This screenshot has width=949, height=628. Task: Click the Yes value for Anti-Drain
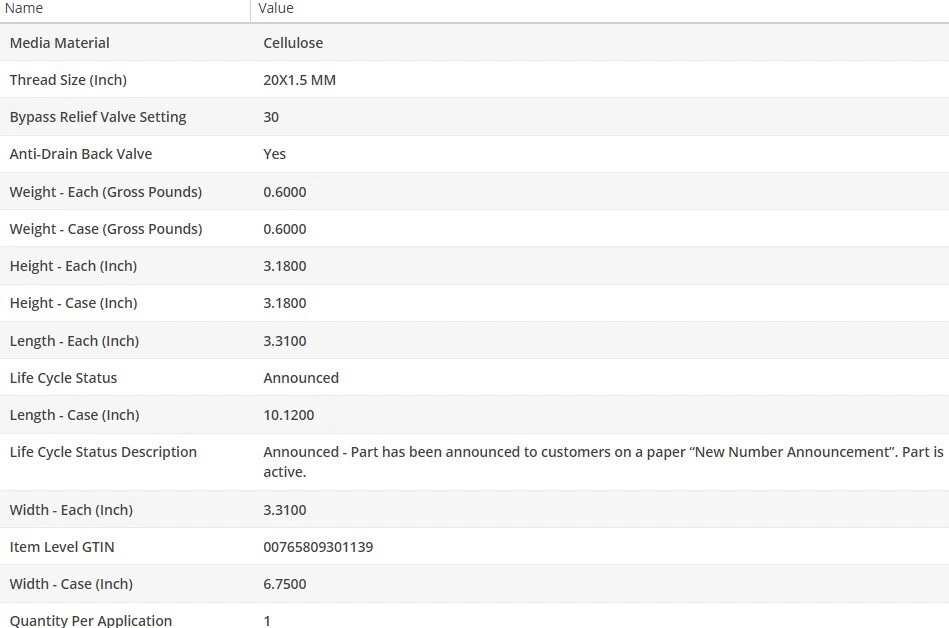275,154
